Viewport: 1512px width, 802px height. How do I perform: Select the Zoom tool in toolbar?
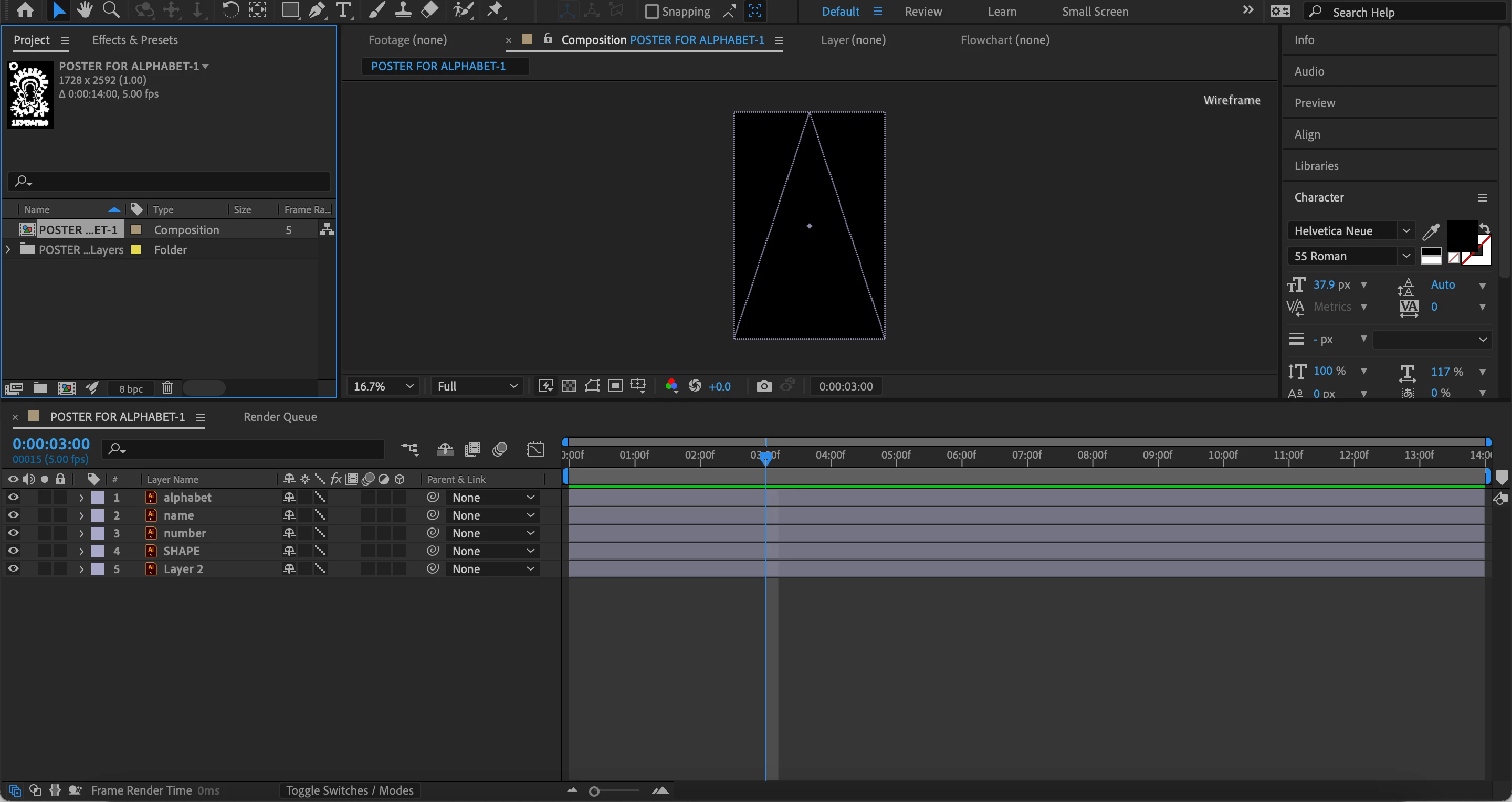click(x=110, y=10)
